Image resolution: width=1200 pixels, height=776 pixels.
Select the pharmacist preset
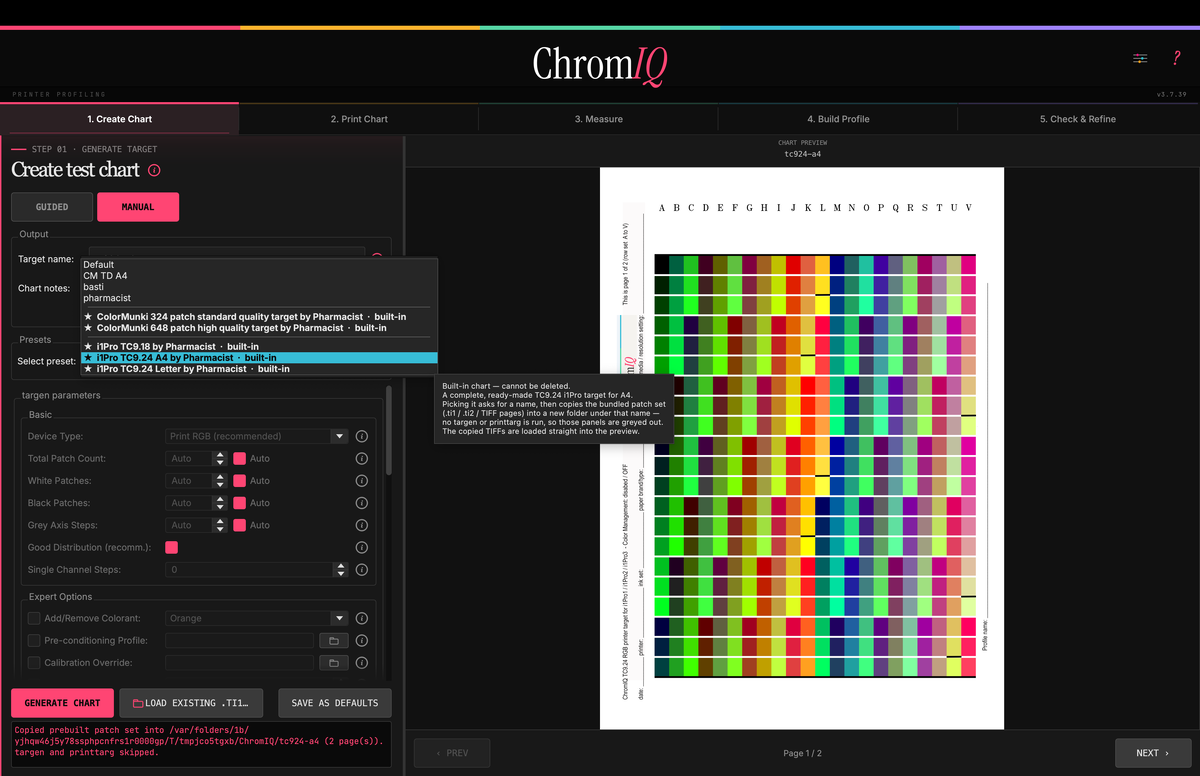(259, 298)
